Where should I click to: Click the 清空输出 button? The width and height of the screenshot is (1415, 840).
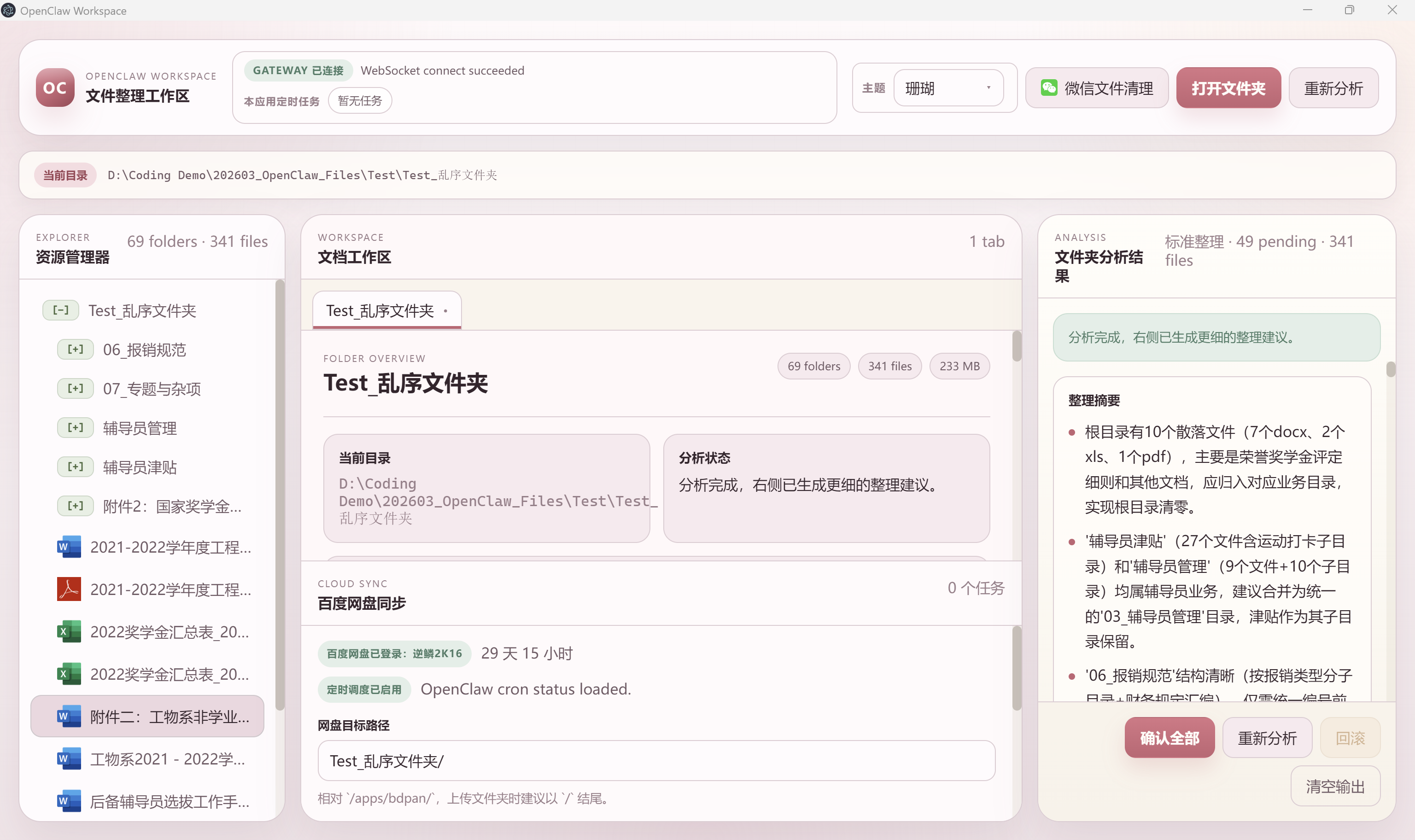[x=1335, y=786]
